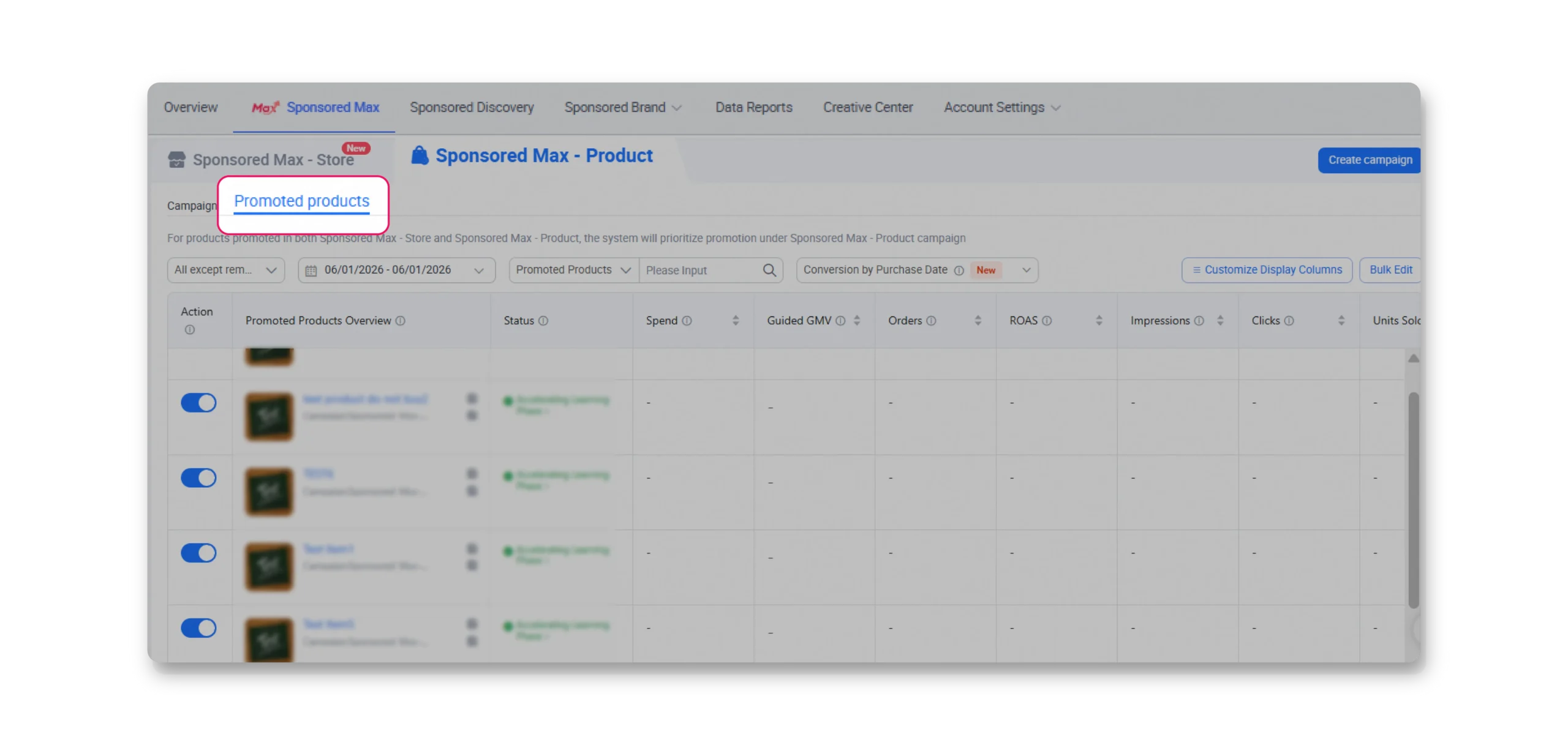Viewport: 1568px width, 745px height.
Task: Click the search magnifier icon
Action: pos(769,270)
